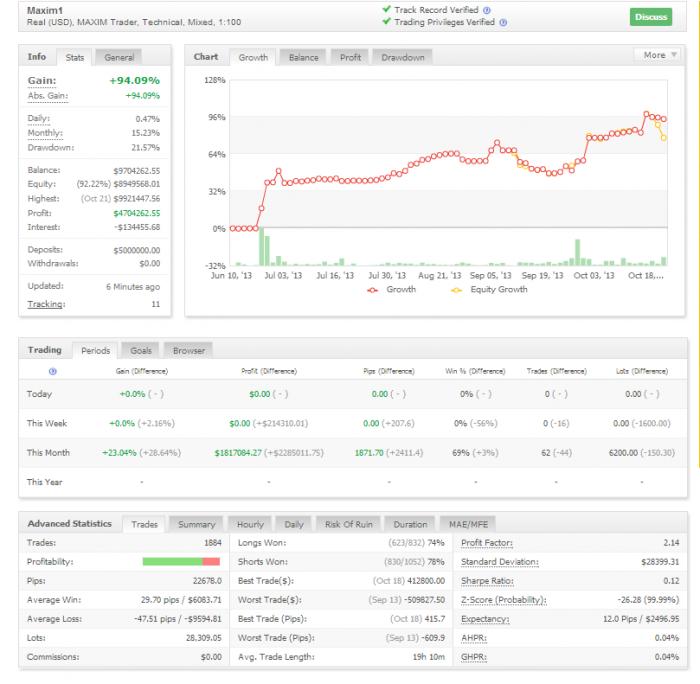Open the Periods tab in Trading
Screen dimensions: 700x684
pyautogui.click(x=96, y=351)
